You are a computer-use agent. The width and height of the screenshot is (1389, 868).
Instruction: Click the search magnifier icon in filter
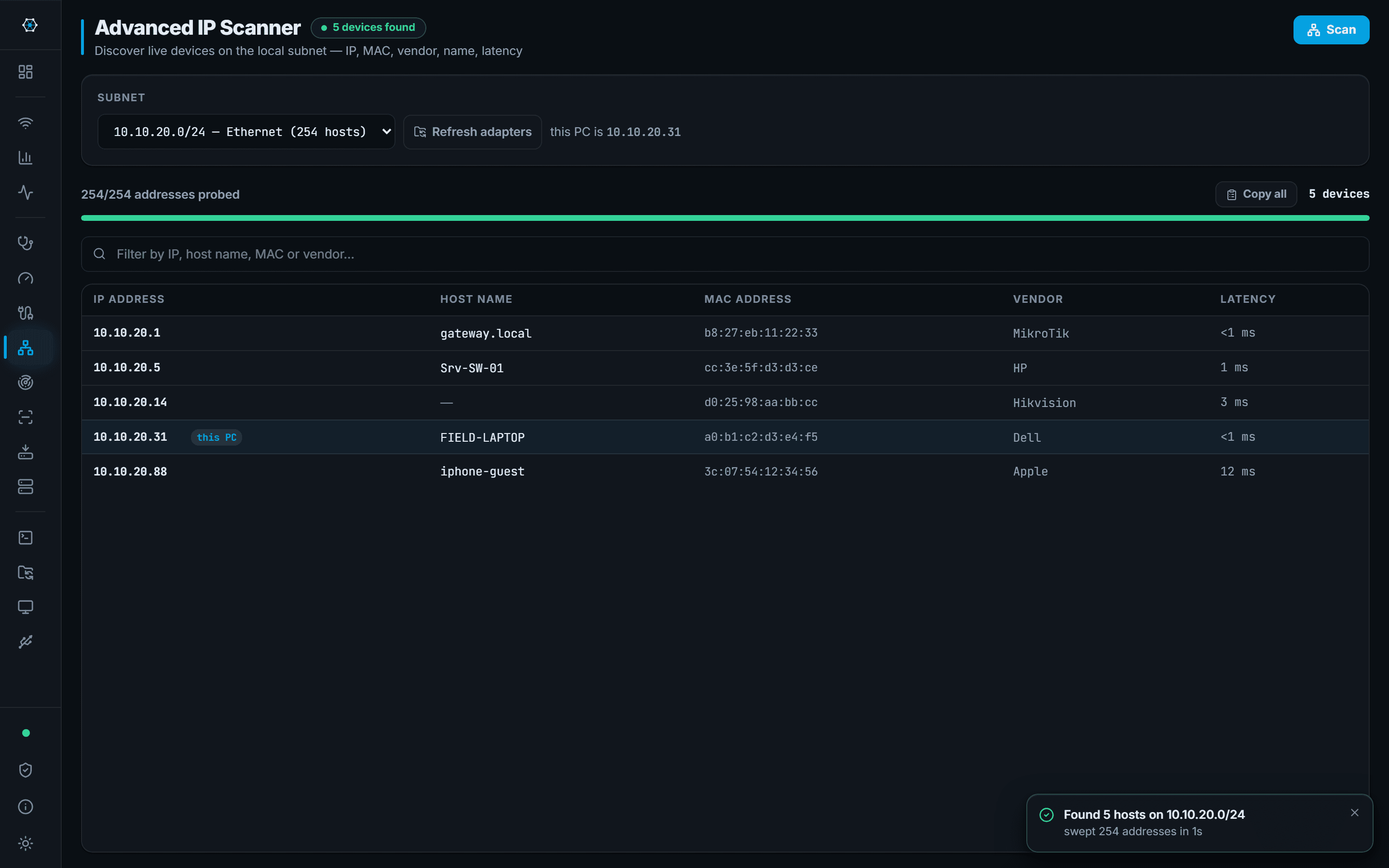99,254
